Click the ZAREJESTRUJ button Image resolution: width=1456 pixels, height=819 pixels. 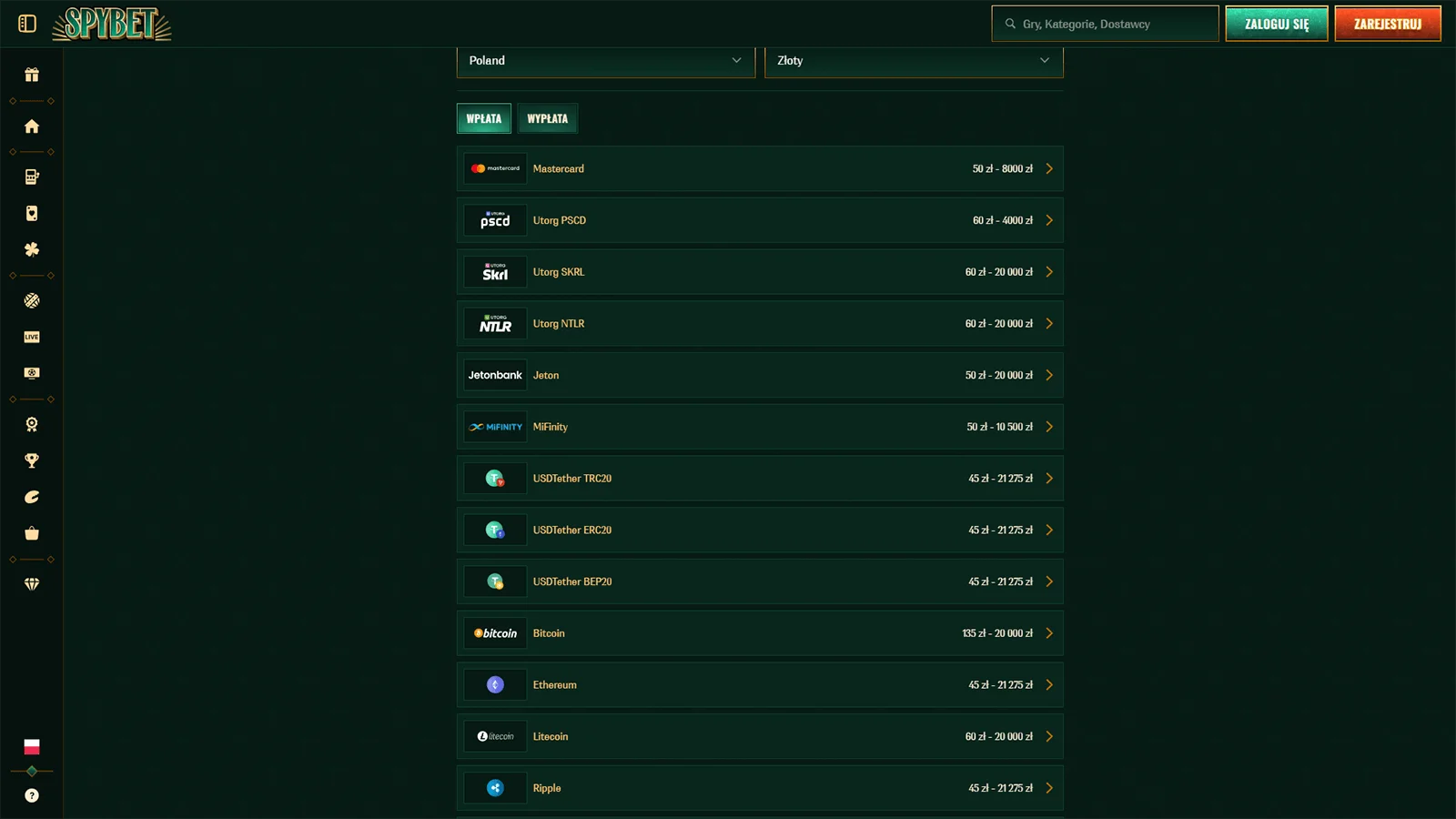click(x=1388, y=24)
